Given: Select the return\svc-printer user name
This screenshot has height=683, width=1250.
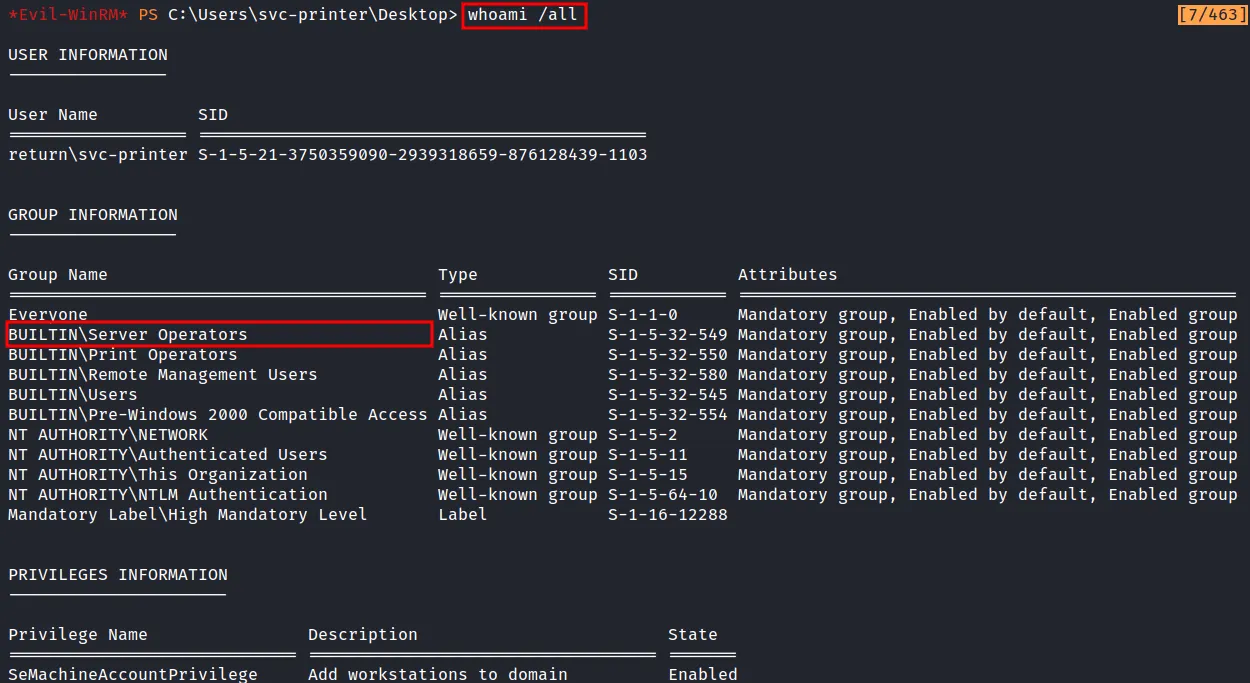Looking at the screenshot, I should pos(97,154).
